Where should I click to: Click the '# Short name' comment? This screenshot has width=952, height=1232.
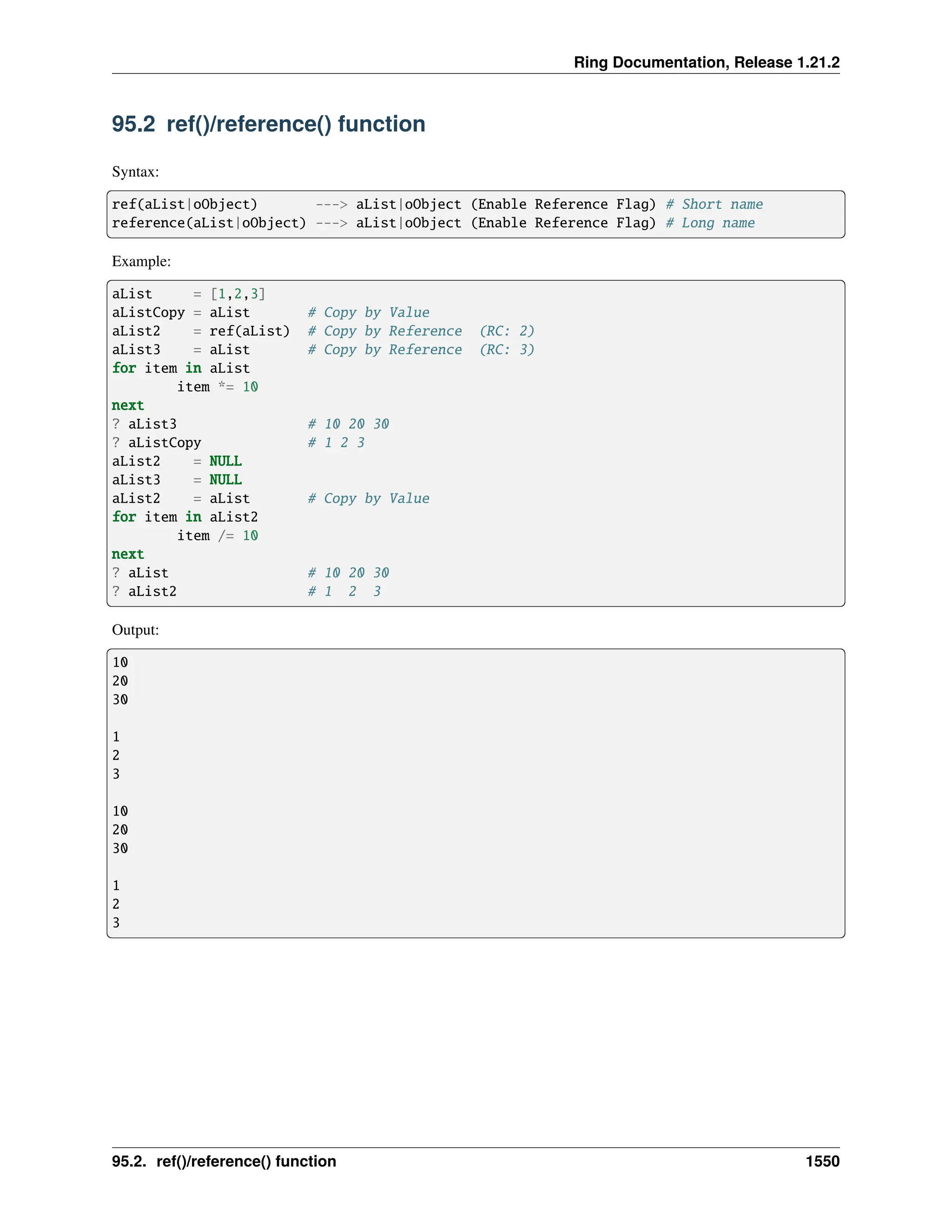tap(714, 204)
